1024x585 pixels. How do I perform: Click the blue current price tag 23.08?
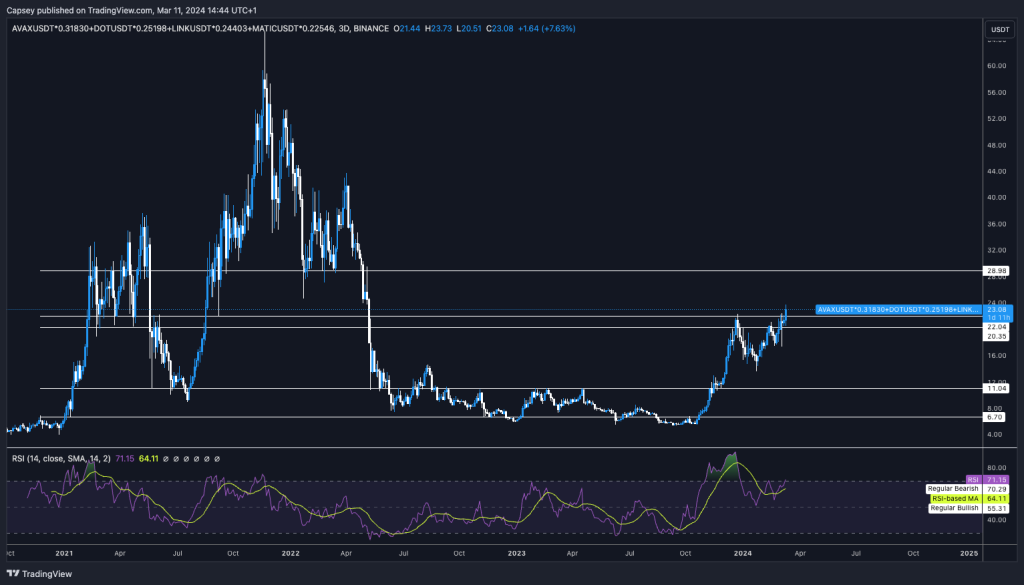[x=999, y=313]
